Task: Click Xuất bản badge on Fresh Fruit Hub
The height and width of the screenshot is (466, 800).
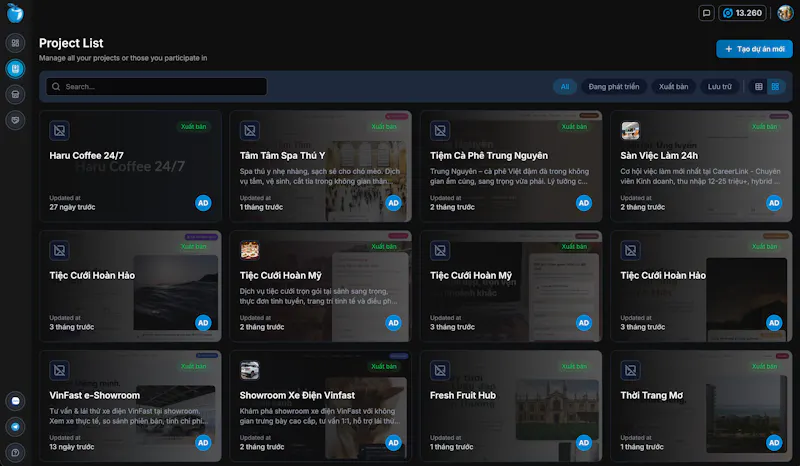Action: tap(574, 366)
